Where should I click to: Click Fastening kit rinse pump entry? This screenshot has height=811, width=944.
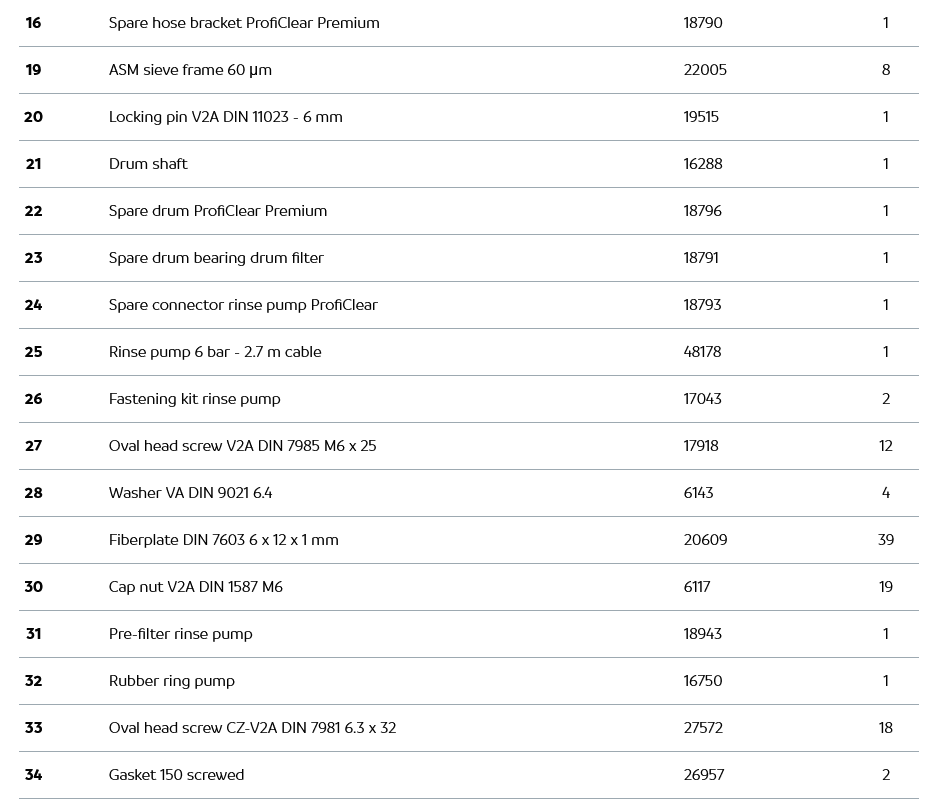[x=194, y=399]
